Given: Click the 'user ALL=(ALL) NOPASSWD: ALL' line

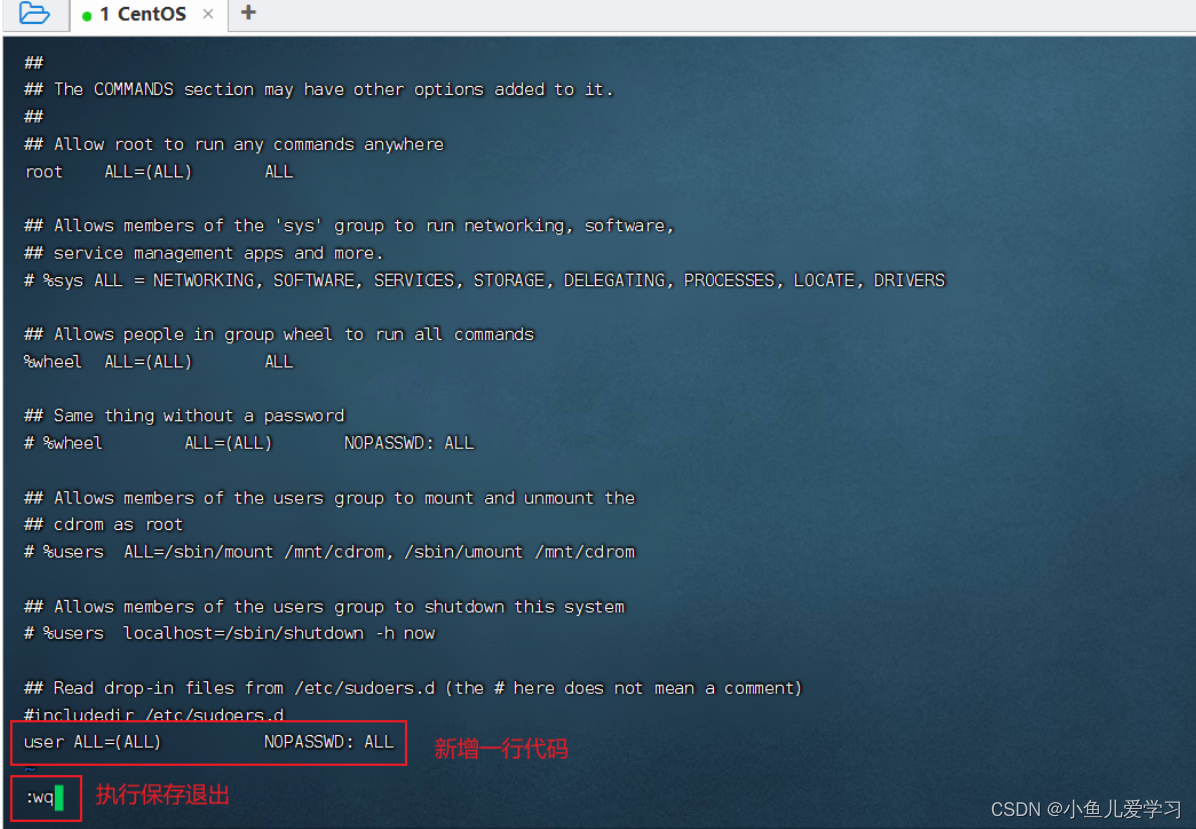Looking at the screenshot, I should click(x=208, y=742).
